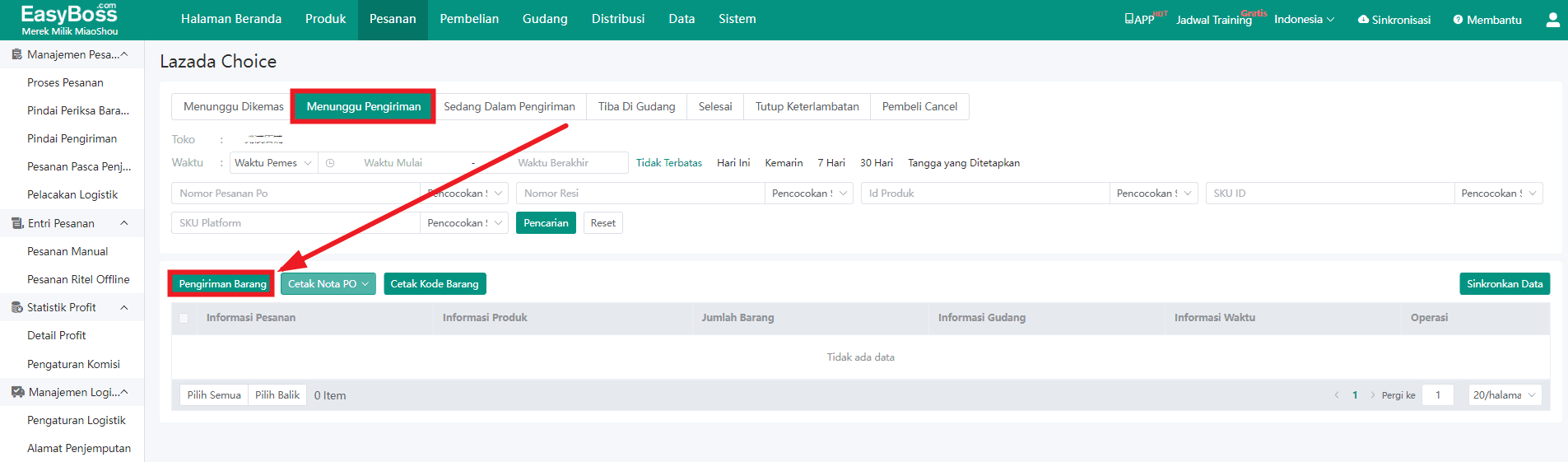Open the Pembelian menu
The width and height of the screenshot is (1568, 462).
[469, 19]
